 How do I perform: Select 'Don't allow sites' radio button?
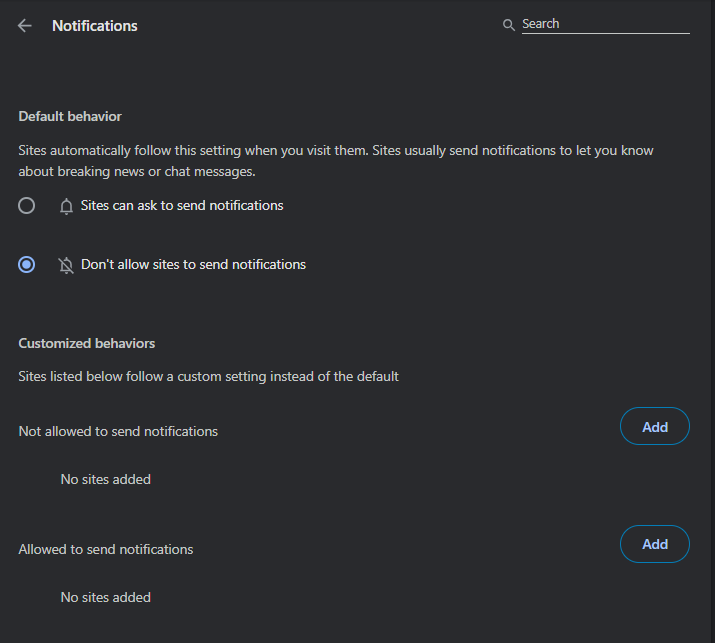(x=27, y=265)
